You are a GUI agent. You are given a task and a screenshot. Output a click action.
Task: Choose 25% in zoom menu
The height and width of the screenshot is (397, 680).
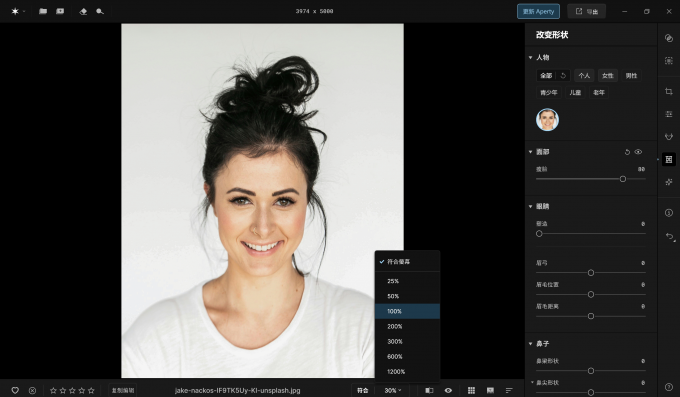(x=407, y=281)
